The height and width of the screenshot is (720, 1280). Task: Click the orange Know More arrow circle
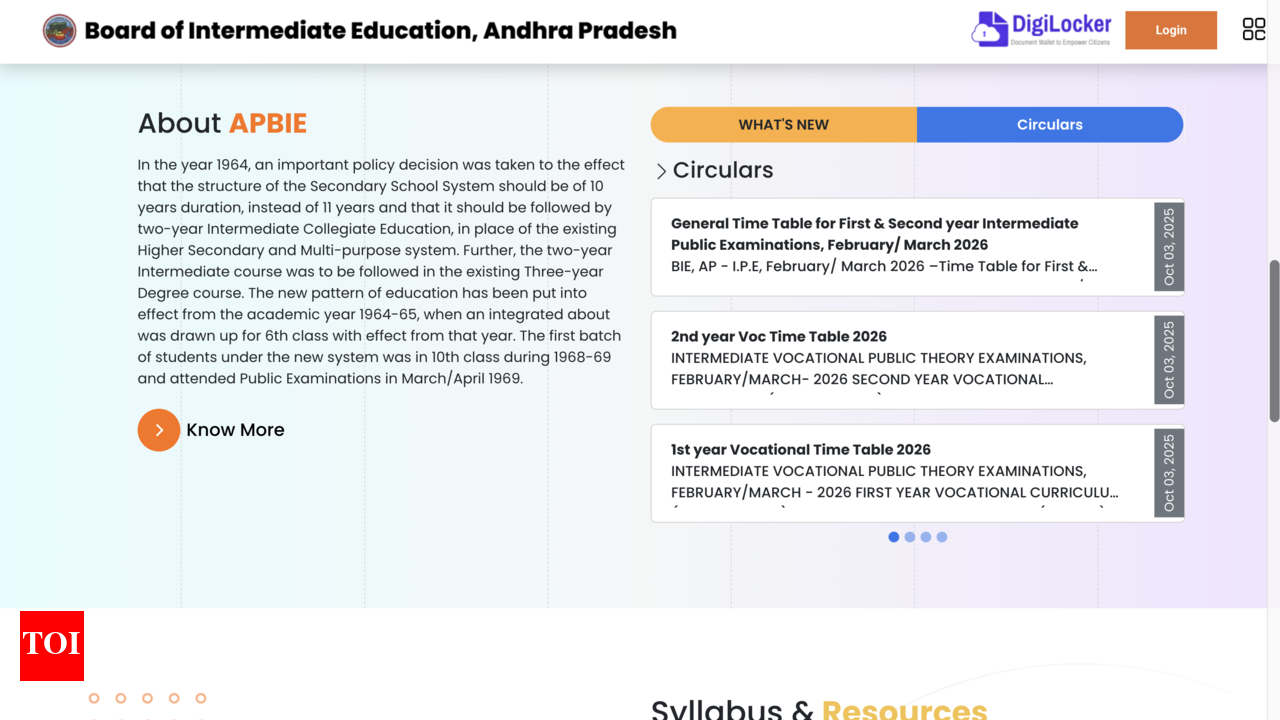tap(159, 430)
